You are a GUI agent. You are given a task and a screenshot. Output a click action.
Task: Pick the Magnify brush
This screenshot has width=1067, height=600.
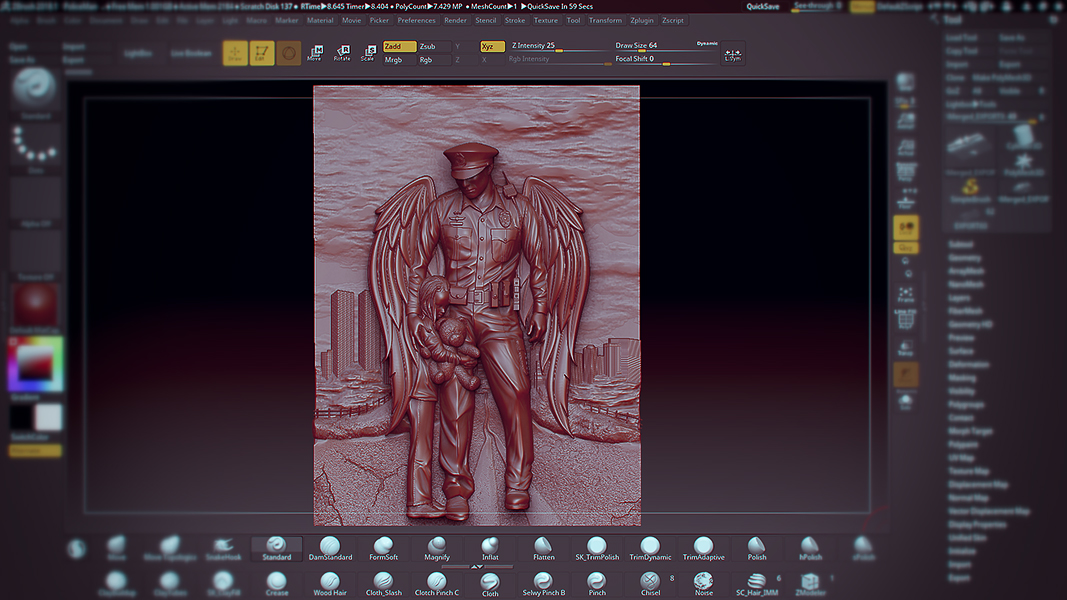point(437,548)
